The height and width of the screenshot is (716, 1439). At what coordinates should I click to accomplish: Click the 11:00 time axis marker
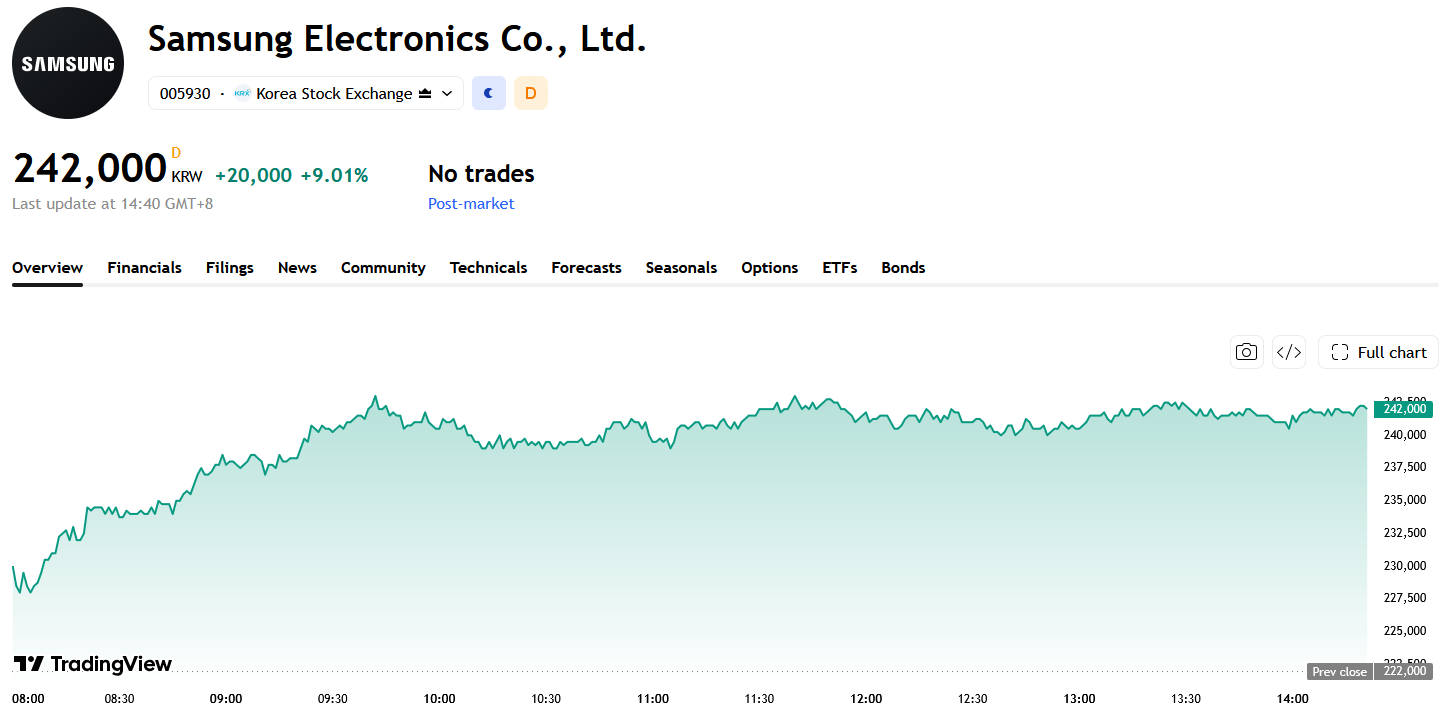[653, 699]
